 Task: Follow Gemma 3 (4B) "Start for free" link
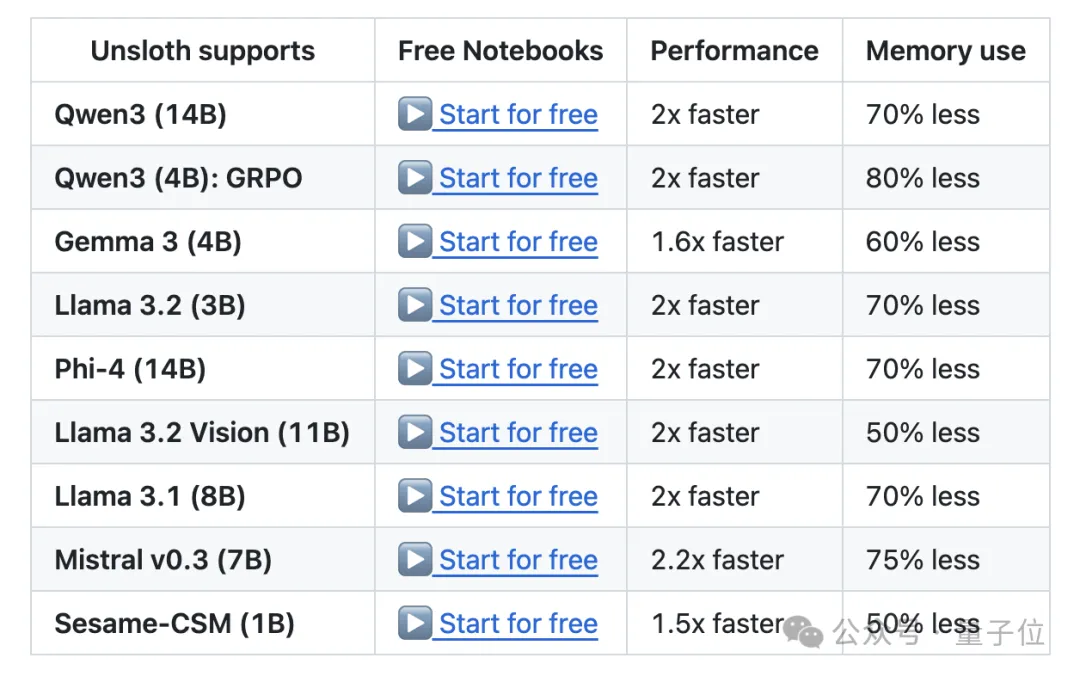[518, 242]
